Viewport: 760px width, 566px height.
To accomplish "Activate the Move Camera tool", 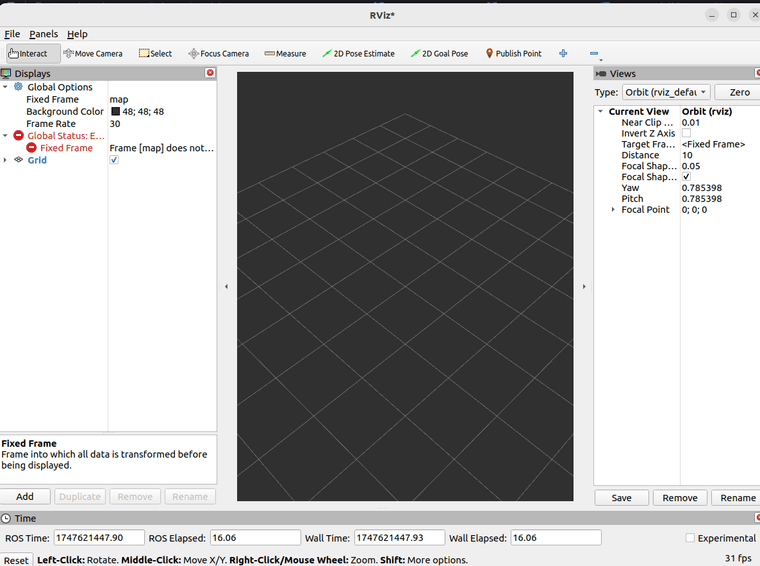I will click(x=93, y=53).
